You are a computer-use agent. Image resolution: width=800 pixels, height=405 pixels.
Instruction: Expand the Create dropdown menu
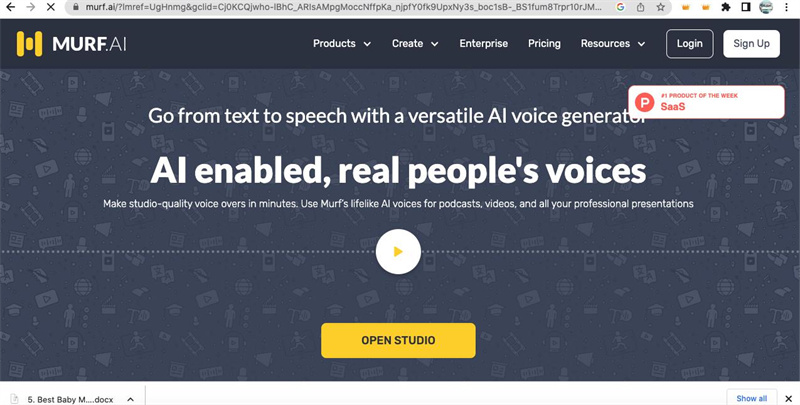[415, 44]
